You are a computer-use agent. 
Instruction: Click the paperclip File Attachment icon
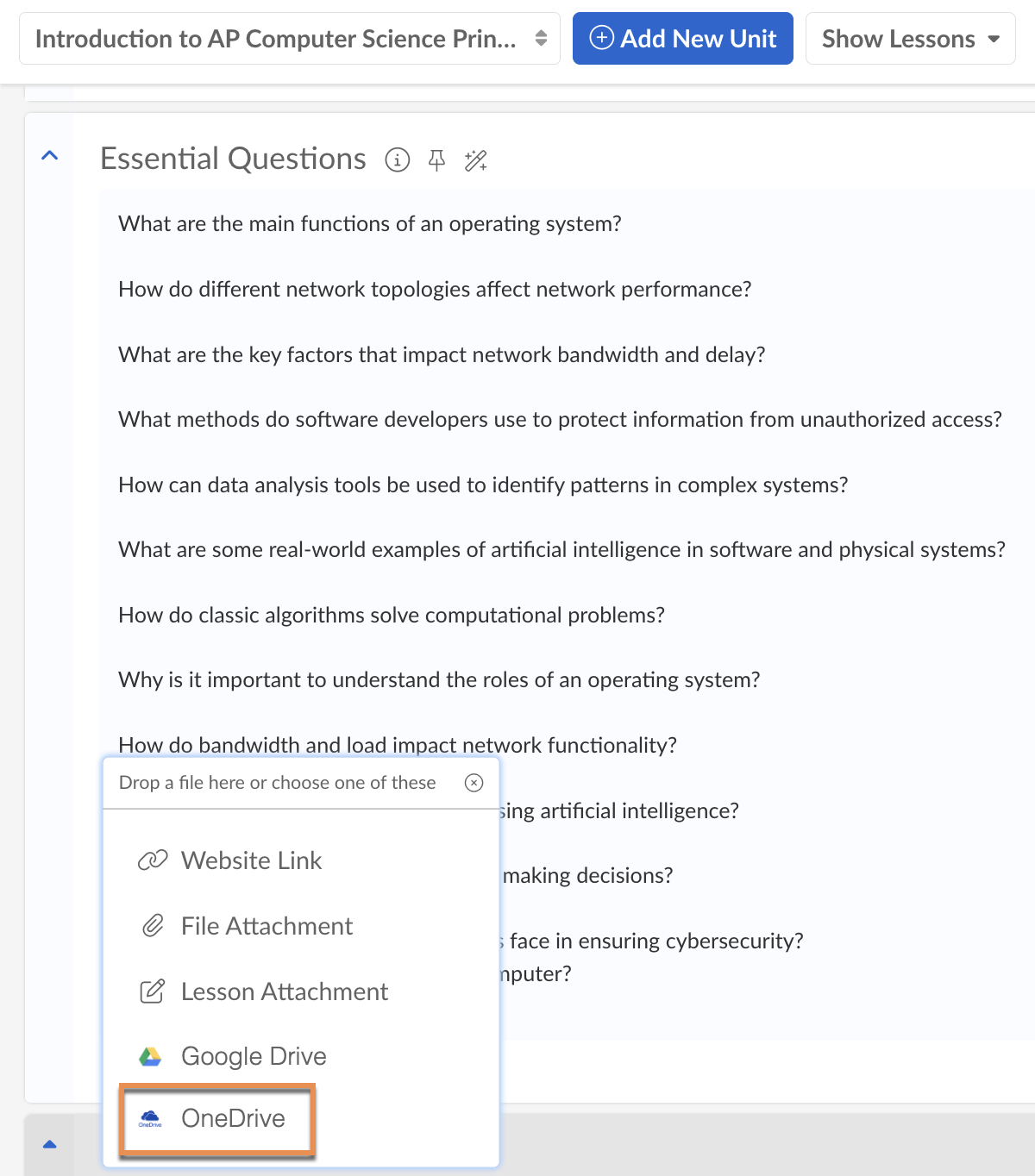tap(153, 926)
